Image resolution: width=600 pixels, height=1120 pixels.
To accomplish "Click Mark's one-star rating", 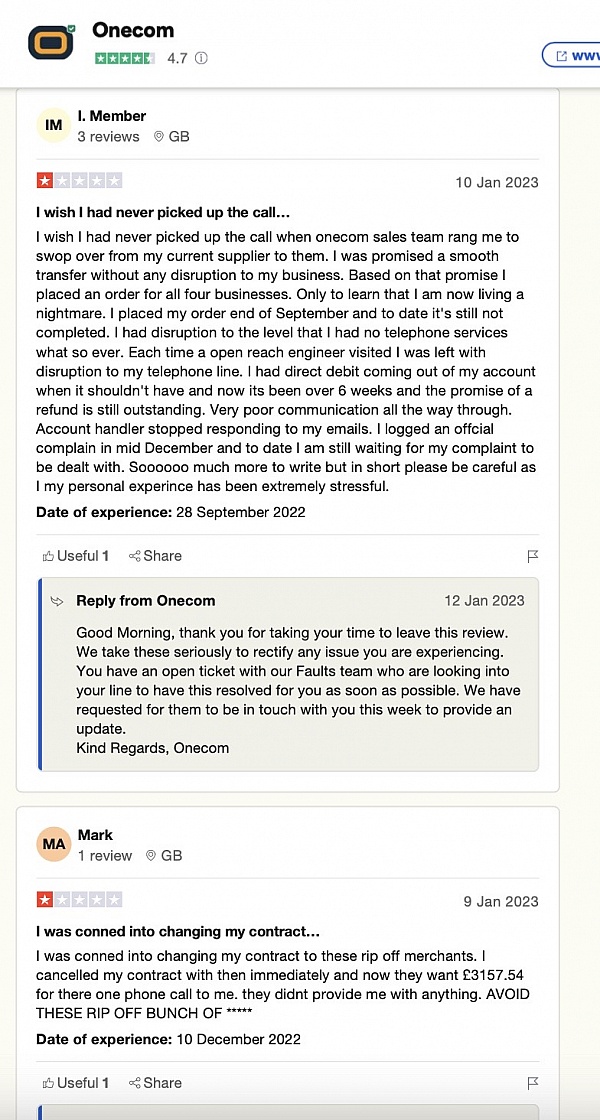I will [79, 900].
